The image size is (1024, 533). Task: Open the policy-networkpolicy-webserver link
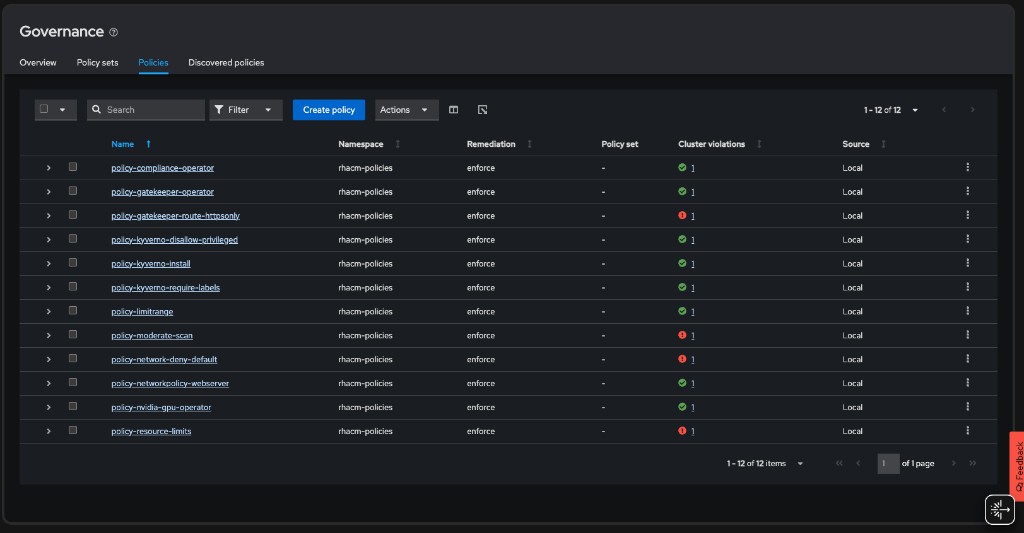point(170,383)
